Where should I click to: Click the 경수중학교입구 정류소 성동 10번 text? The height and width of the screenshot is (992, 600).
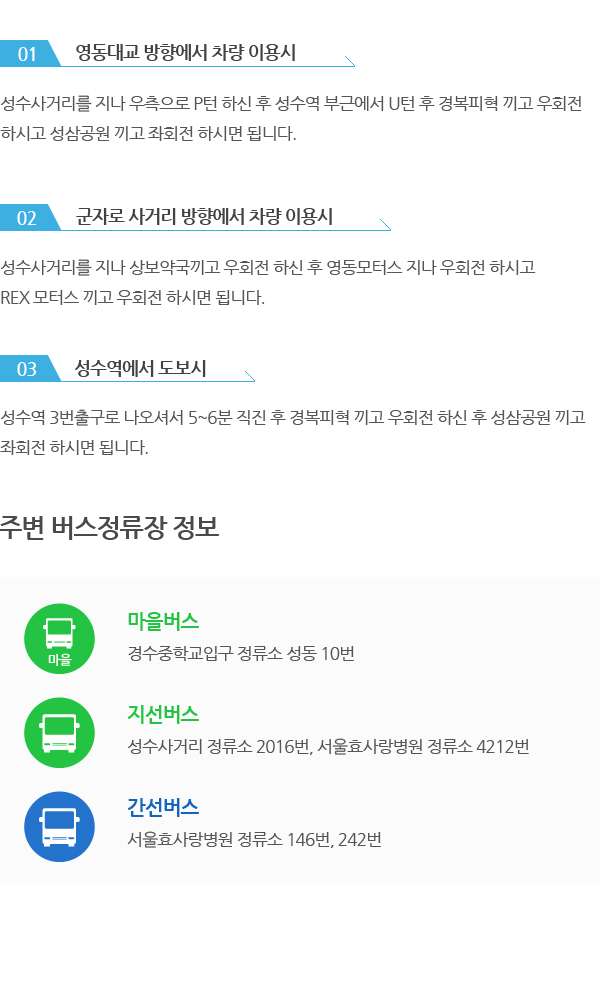pyautogui.click(x=241, y=653)
